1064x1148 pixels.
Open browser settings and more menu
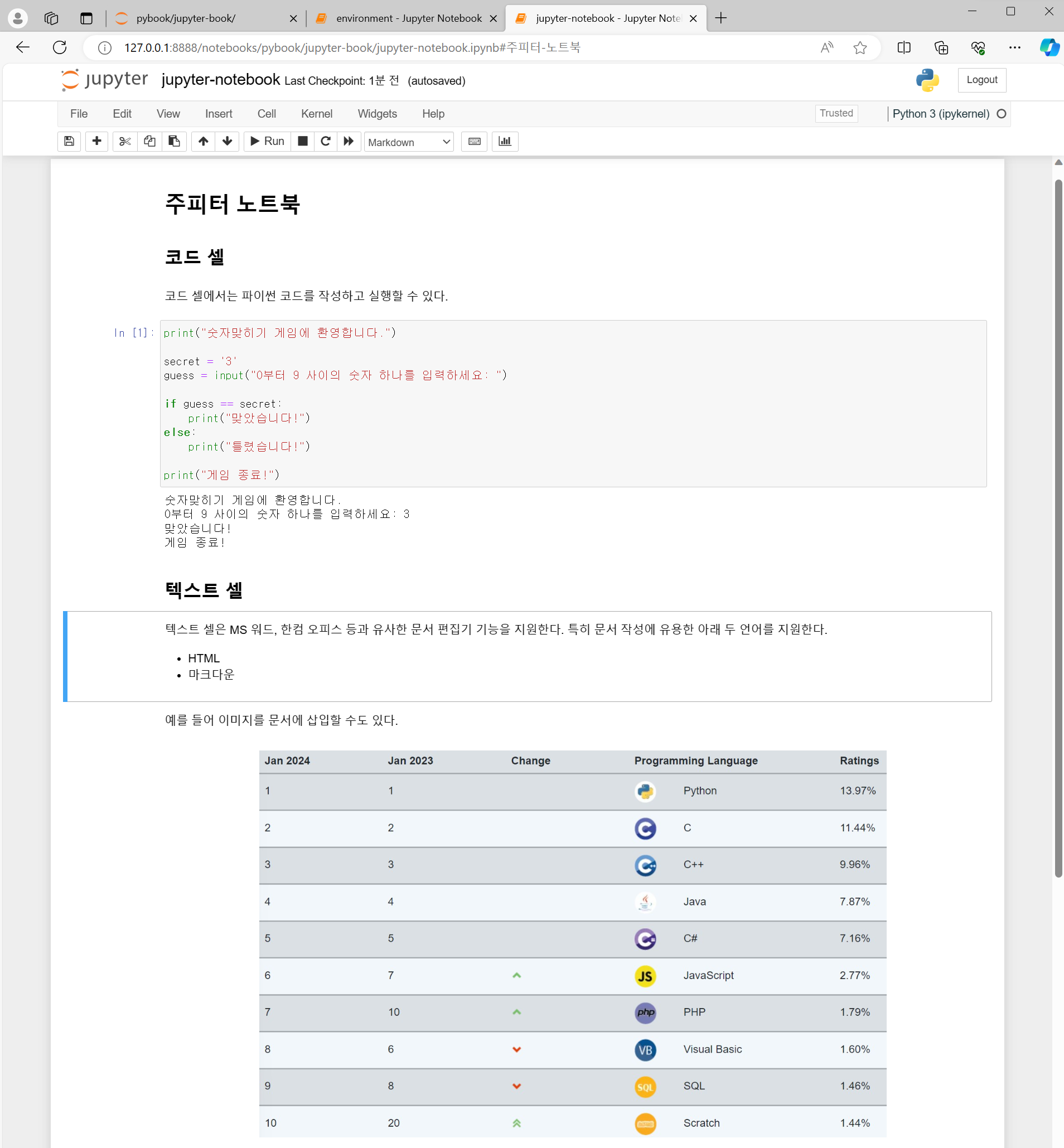point(1014,47)
